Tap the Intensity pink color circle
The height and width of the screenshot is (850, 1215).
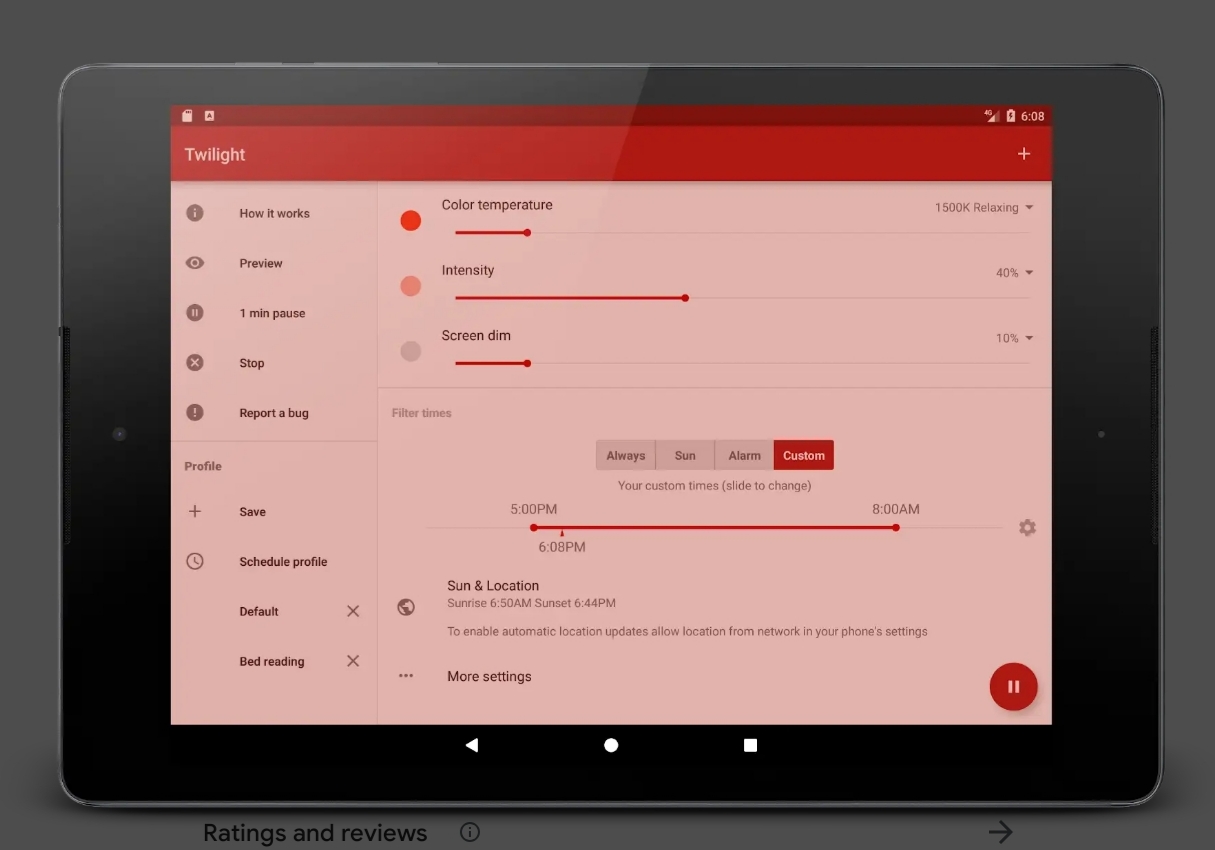411,286
